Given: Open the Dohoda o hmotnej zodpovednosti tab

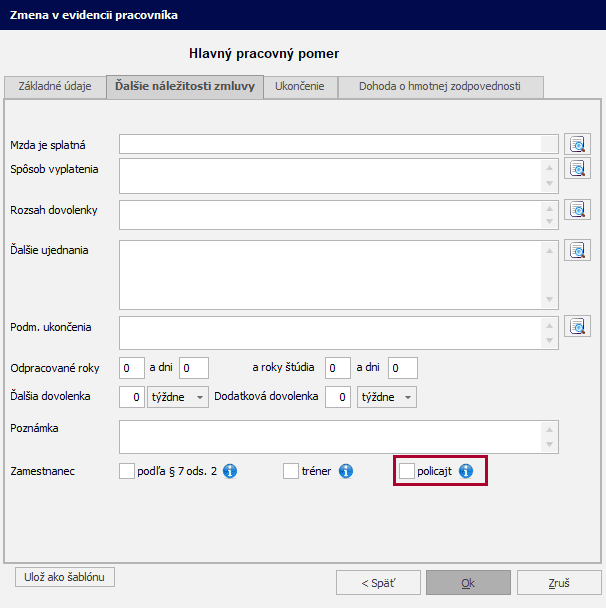Looking at the screenshot, I should [x=440, y=87].
